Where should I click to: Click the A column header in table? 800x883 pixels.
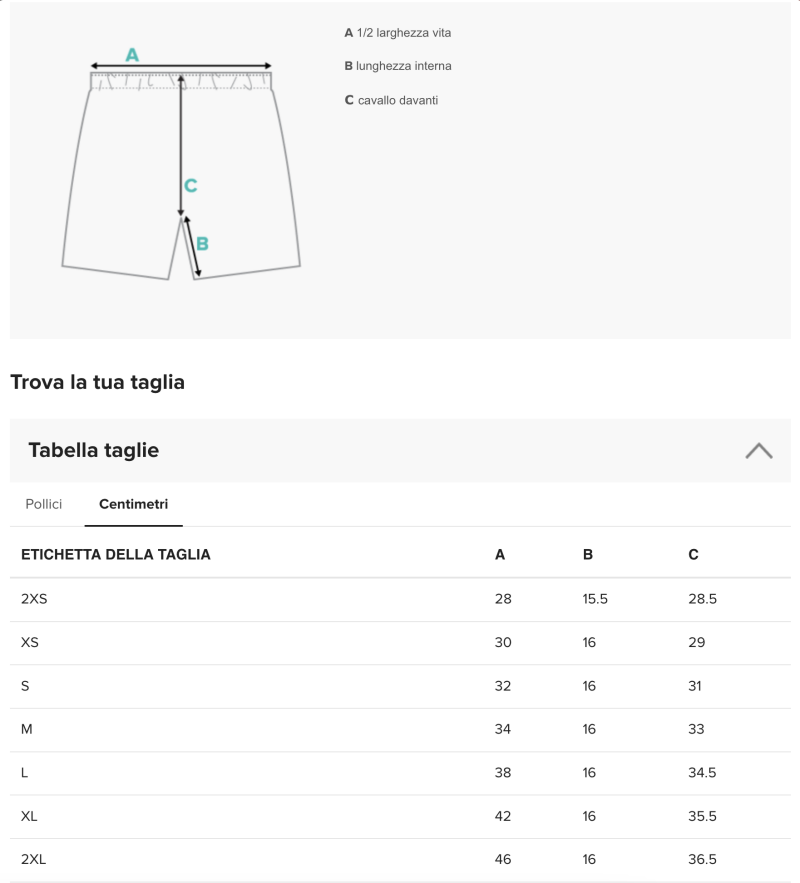(x=500, y=554)
